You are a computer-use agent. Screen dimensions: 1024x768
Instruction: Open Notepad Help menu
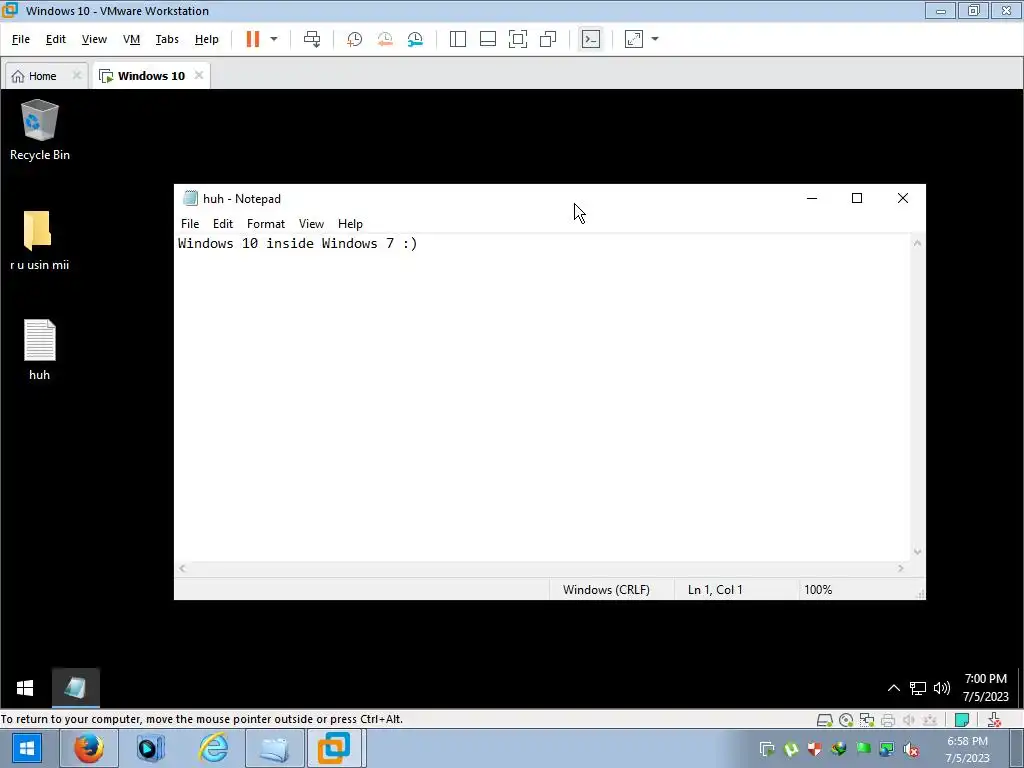pos(350,224)
